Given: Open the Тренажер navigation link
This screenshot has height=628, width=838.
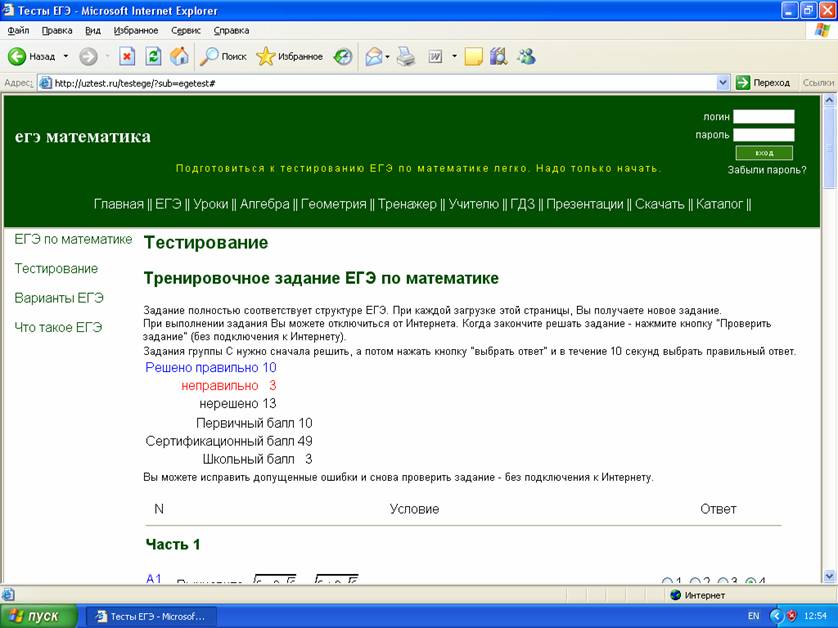Looking at the screenshot, I should point(407,204).
